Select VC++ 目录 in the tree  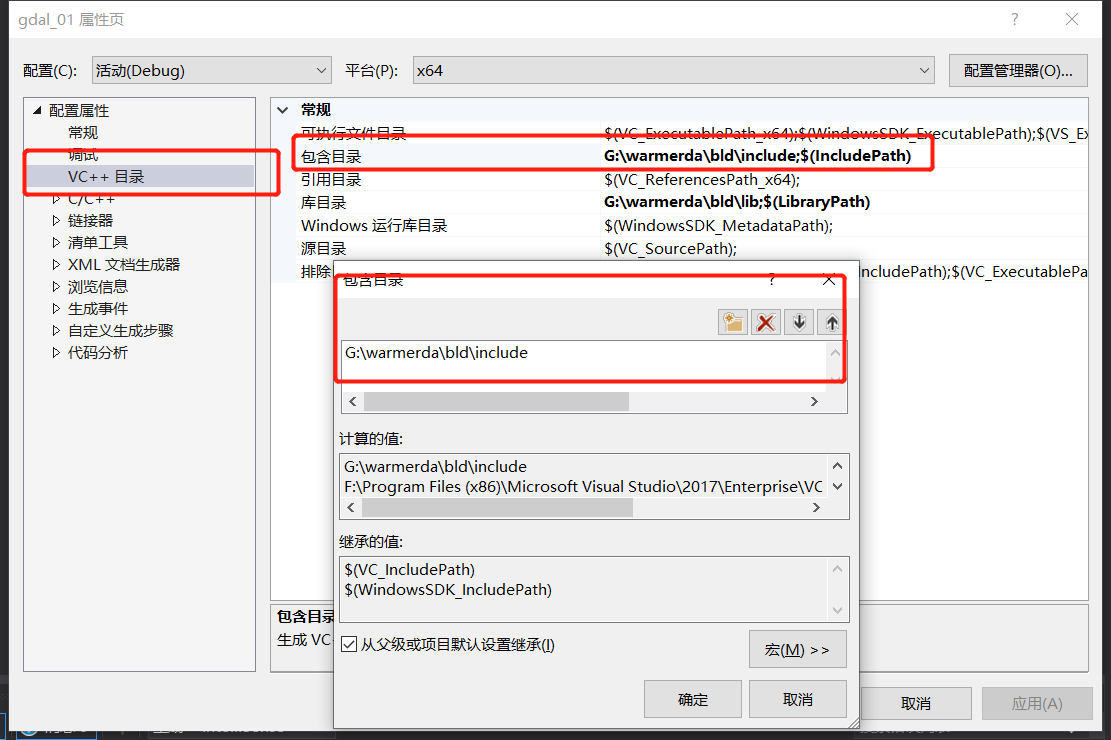(106, 176)
